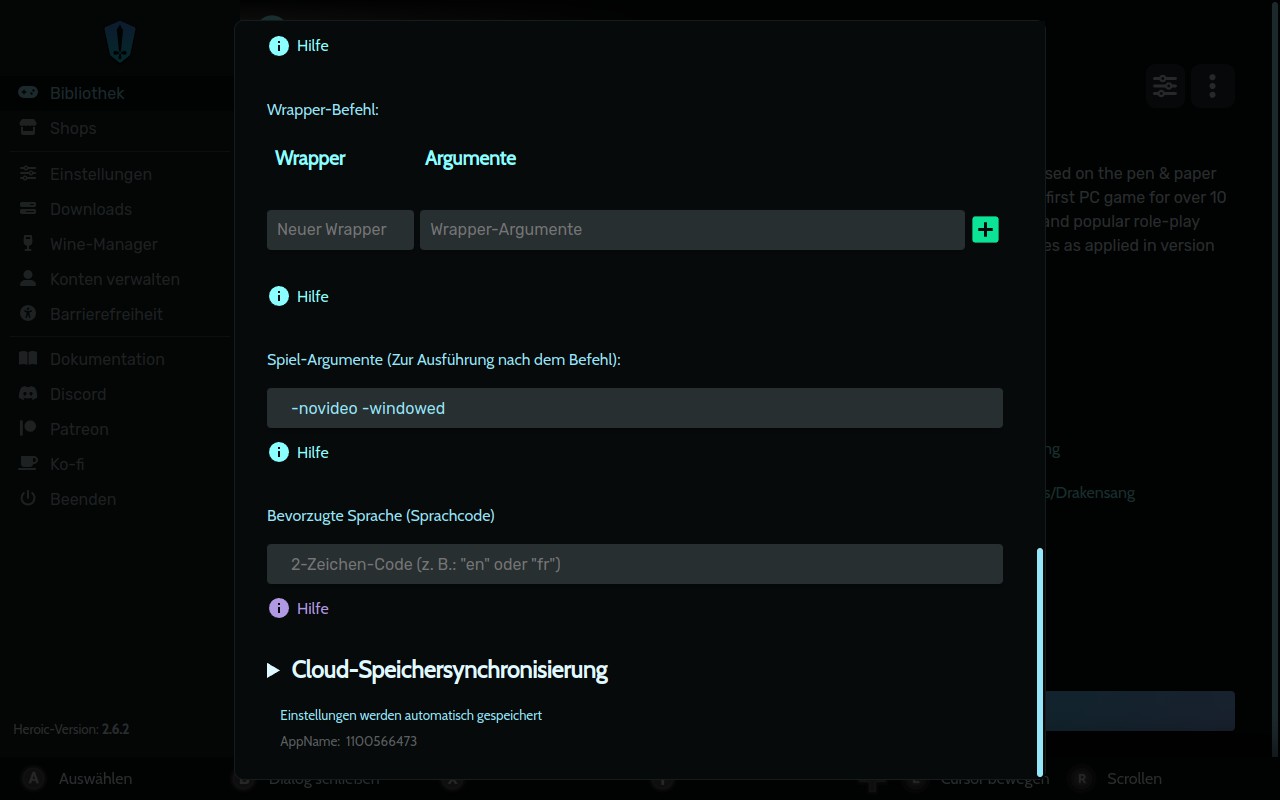Screen dimensions: 1280x800
Task: Click the Bevorzugte Sprache 2-Zeichen-Code field
Action: click(x=634, y=564)
